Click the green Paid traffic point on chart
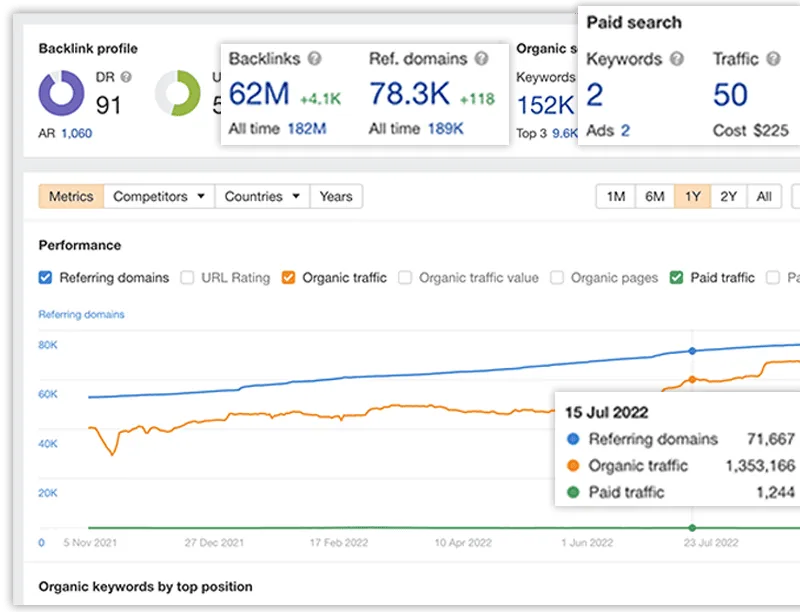This screenshot has height=612, width=800. (x=692, y=527)
